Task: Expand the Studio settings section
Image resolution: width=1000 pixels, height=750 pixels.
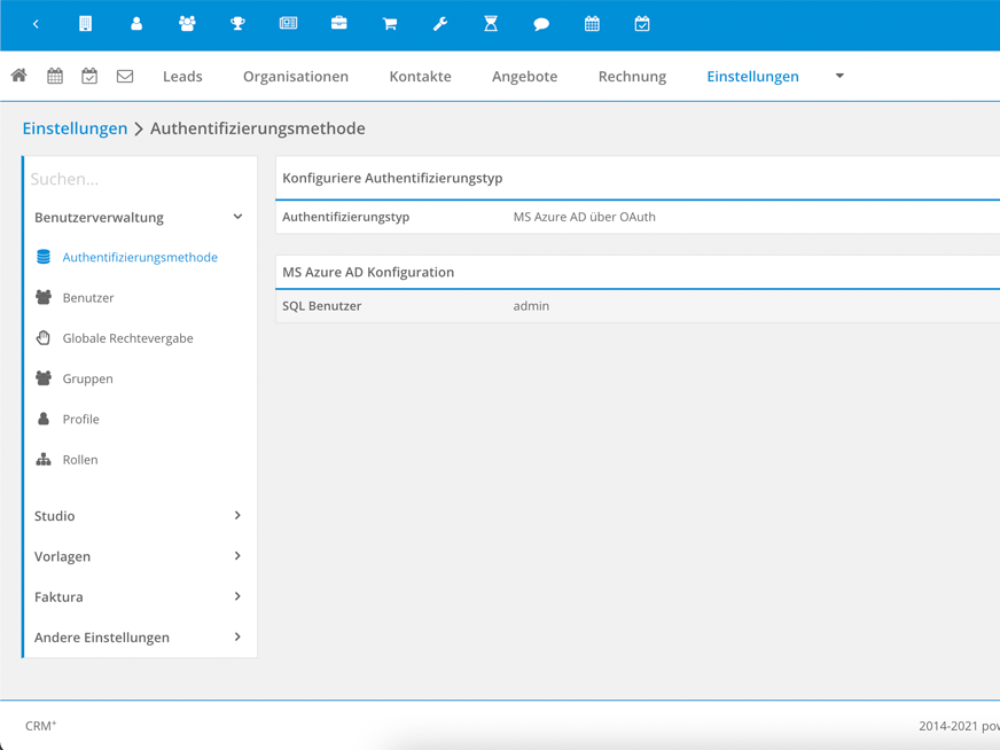Action: tap(237, 516)
